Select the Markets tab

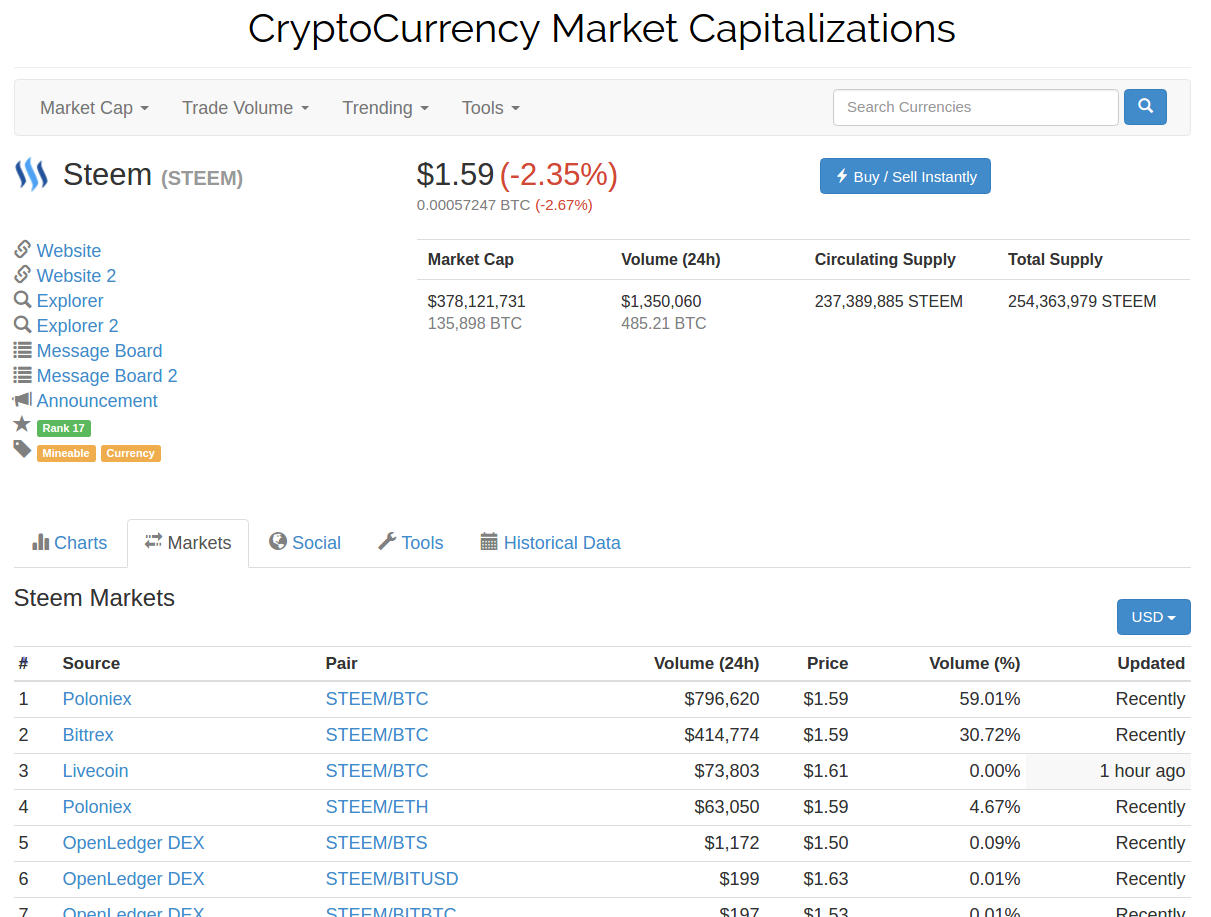click(188, 543)
